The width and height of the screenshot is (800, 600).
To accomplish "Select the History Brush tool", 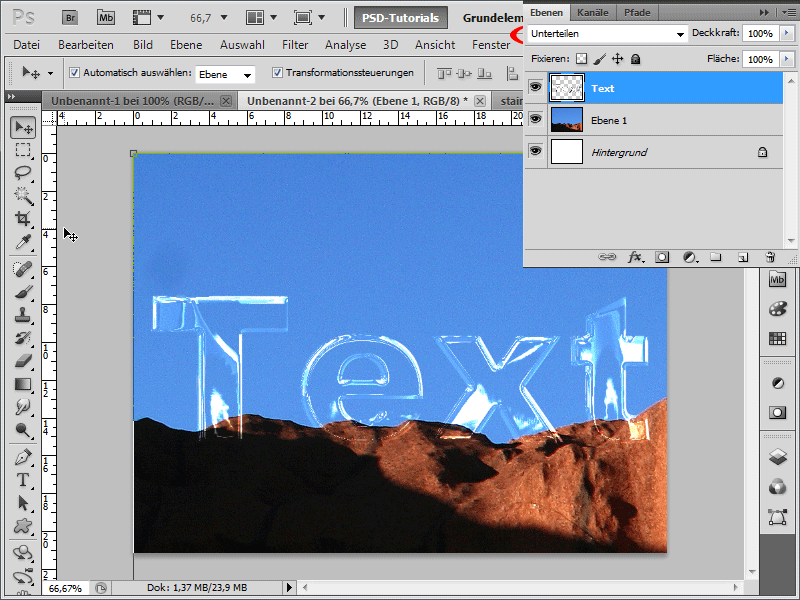I will pos(23,338).
